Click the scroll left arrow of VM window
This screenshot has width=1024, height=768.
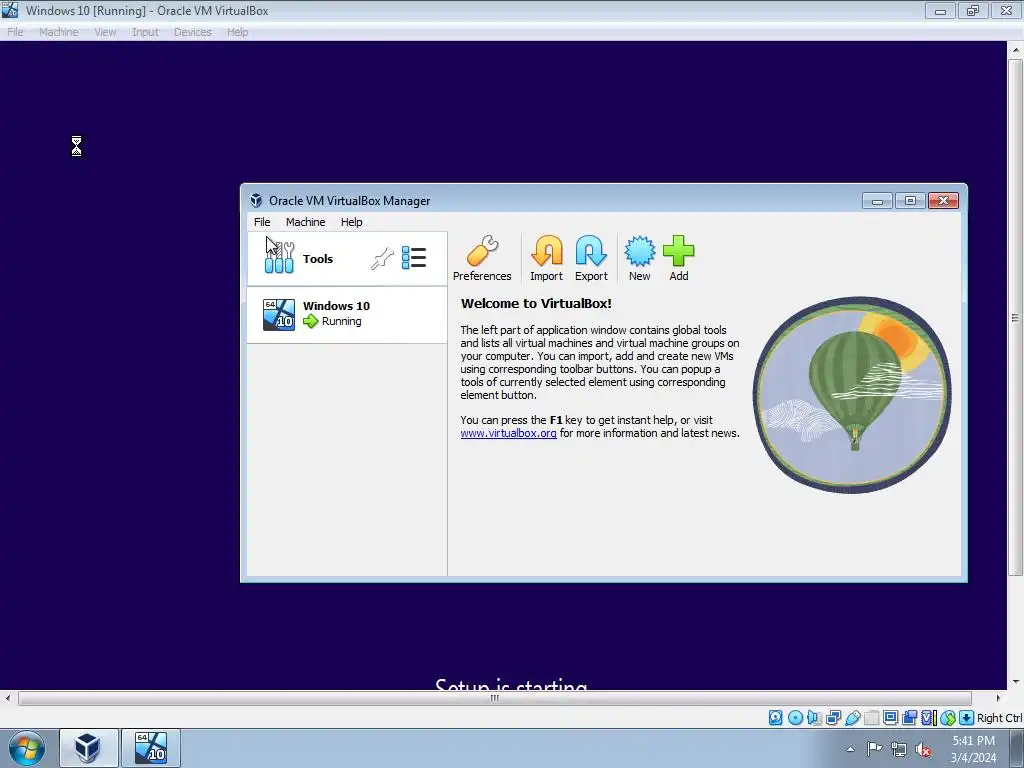pyautogui.click(x=7, y=698)
